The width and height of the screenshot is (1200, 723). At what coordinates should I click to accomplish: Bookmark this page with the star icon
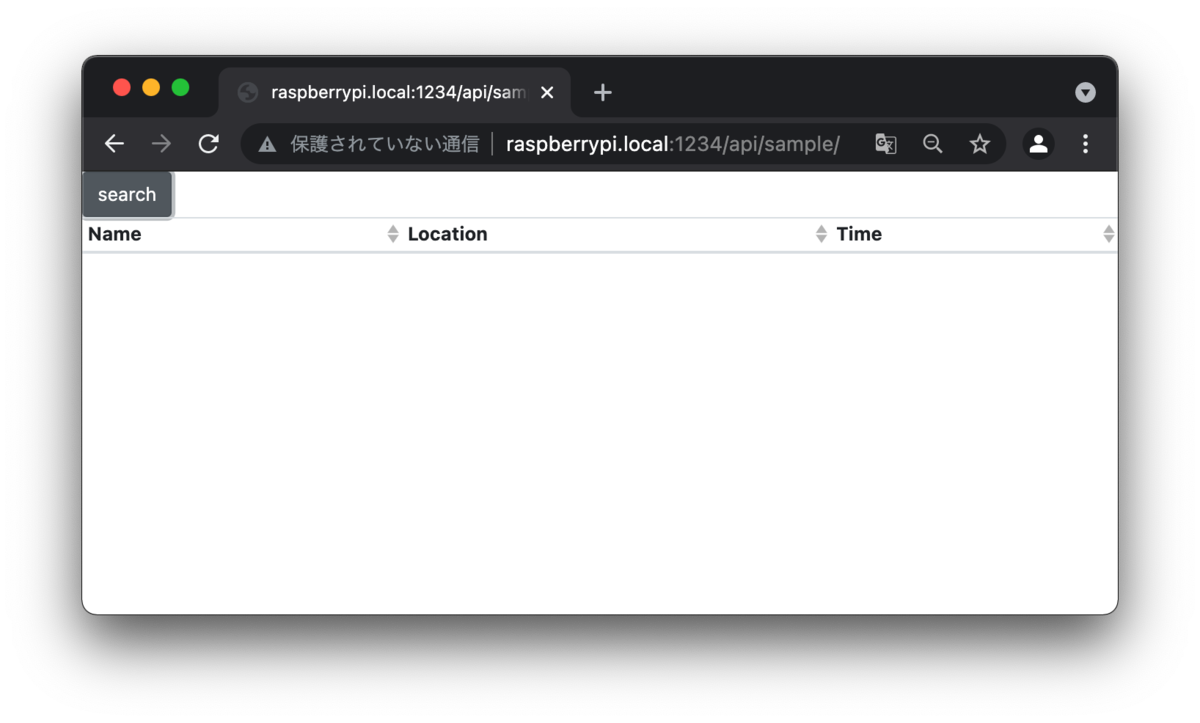click(980, 144)
